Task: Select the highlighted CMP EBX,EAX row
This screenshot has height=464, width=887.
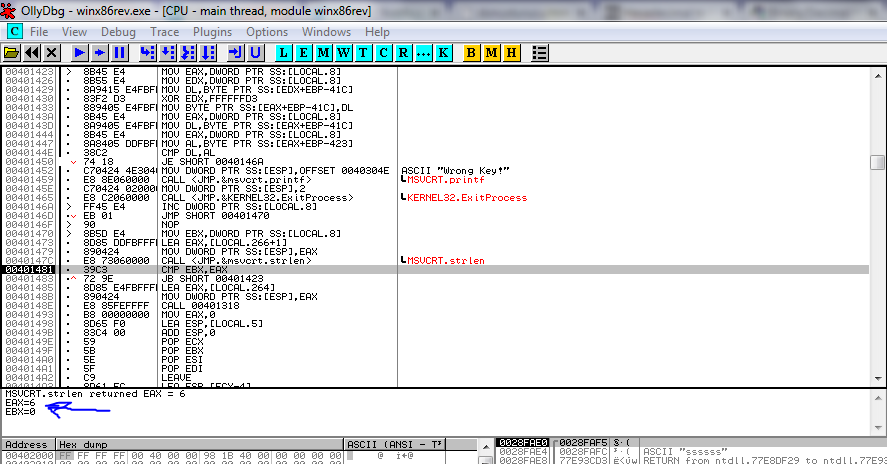Action: [x=436, y=270]
